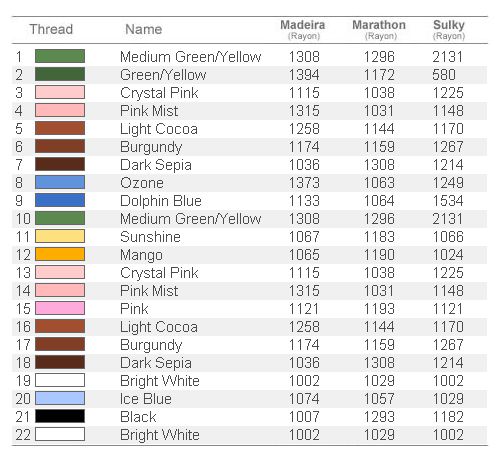Image resolution: width=500 pixels, height=456 pixels.
Task: Select the Ice Blue color swatch
Action: point(60,398)
